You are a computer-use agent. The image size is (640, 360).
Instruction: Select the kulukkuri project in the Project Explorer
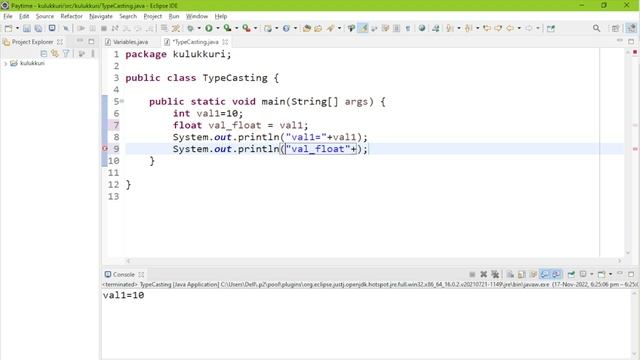[x=32, y=63]
